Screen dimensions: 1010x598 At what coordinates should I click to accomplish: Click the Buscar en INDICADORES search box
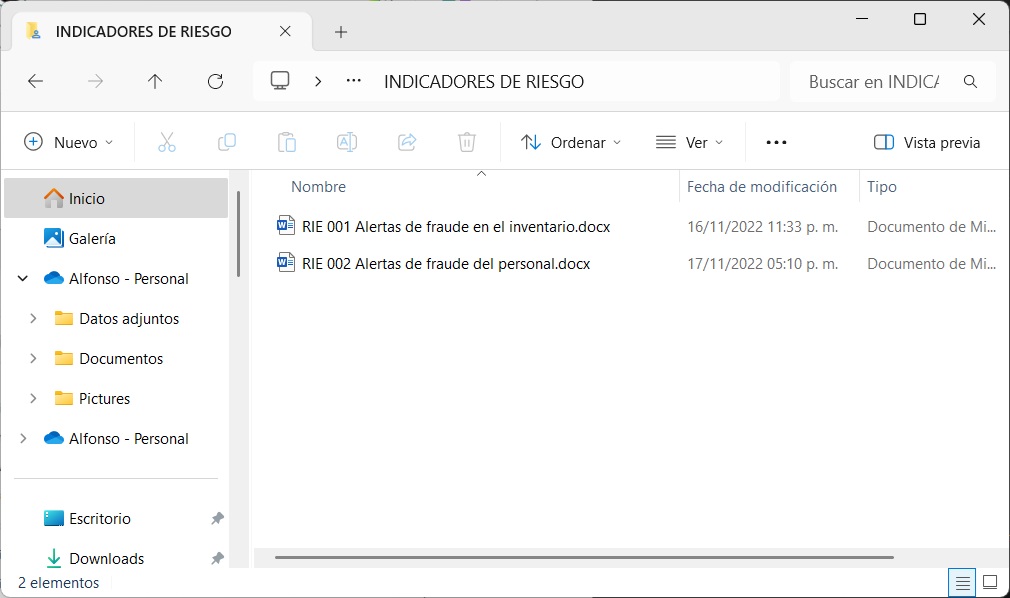tap(874, 82)
